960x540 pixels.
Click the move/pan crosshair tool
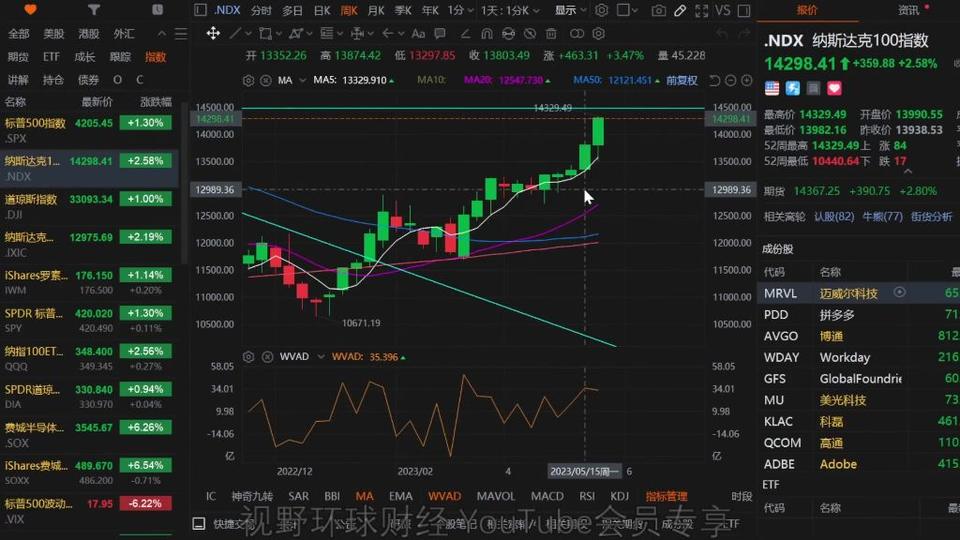click(x=213, y=34)
